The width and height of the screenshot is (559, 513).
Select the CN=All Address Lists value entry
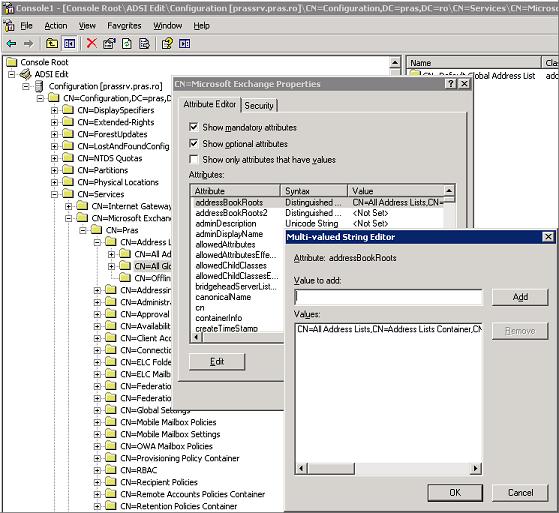pyautogui.click(x=389, y=329)
